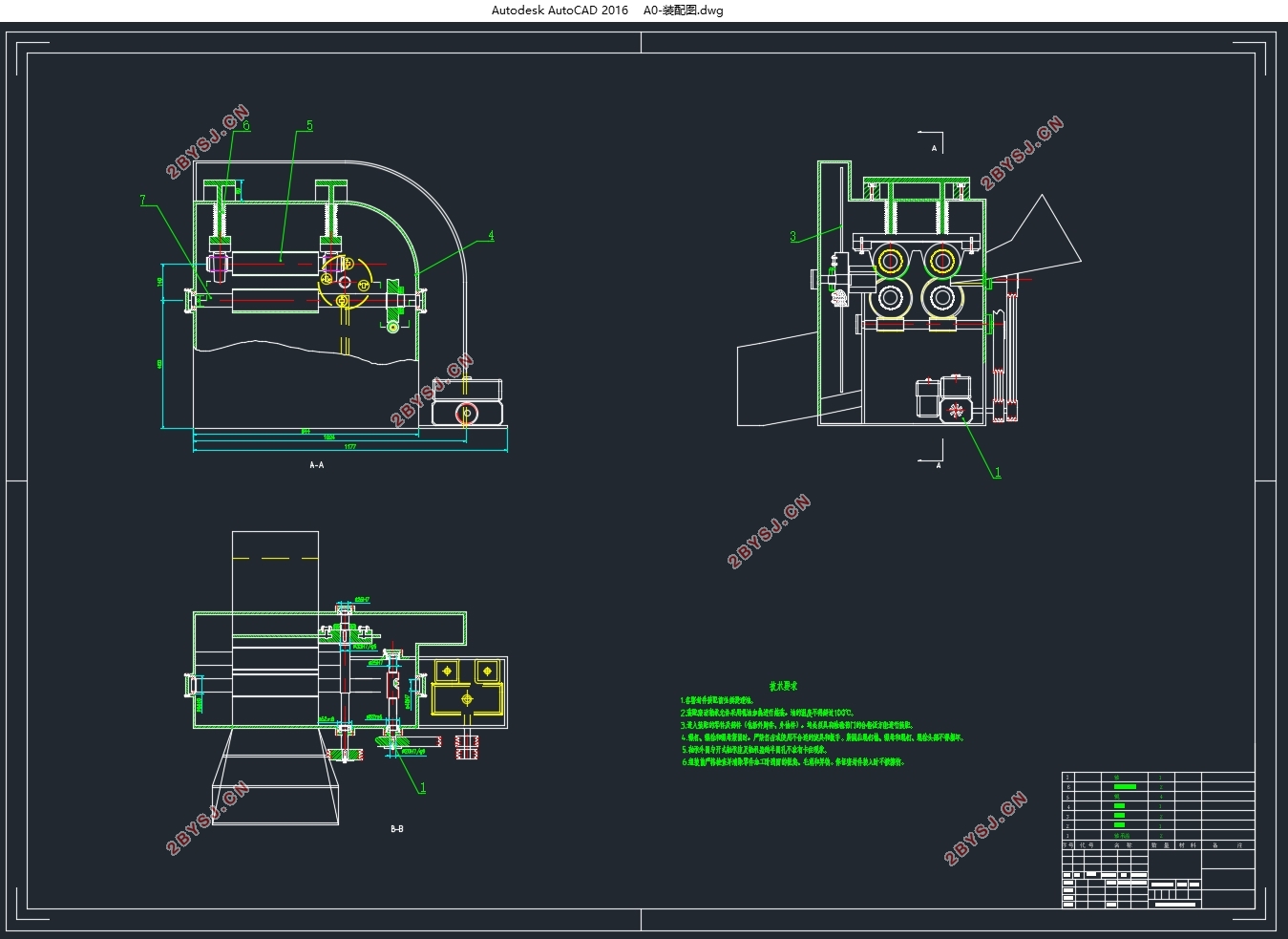This screenshot has height=939, width=1288.
Task: Select the green technical requirements heading
Action: tap(784, 686)
